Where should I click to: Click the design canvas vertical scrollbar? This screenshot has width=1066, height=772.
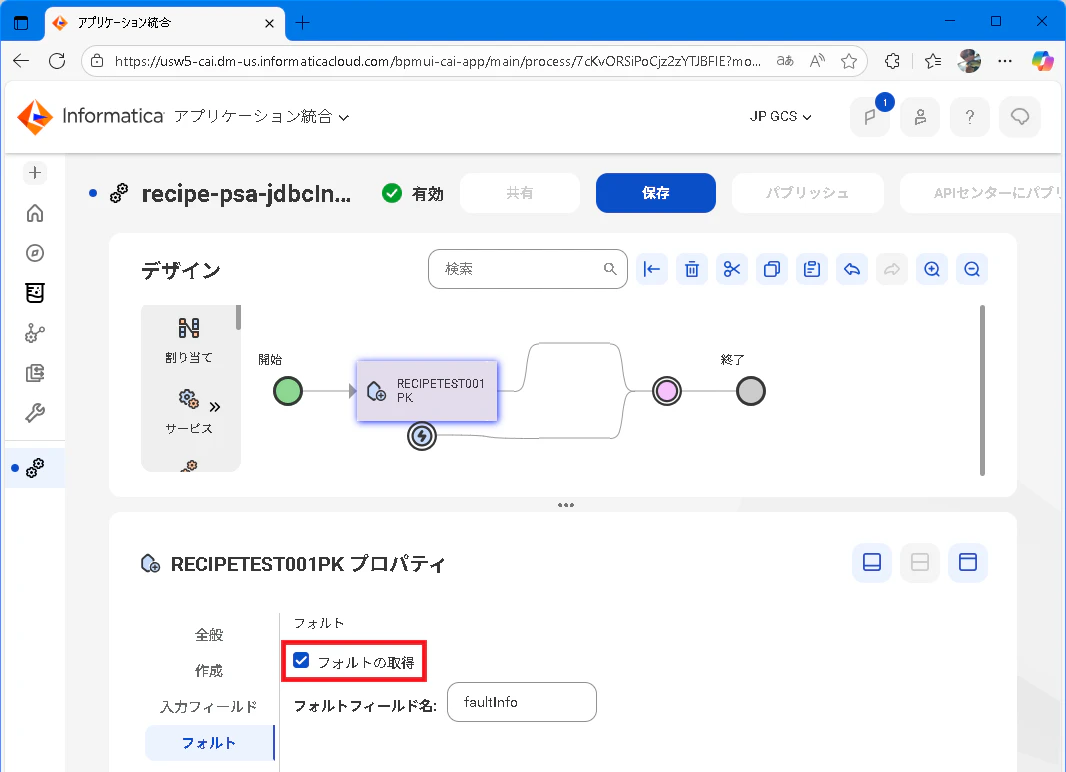pos(982,391)
